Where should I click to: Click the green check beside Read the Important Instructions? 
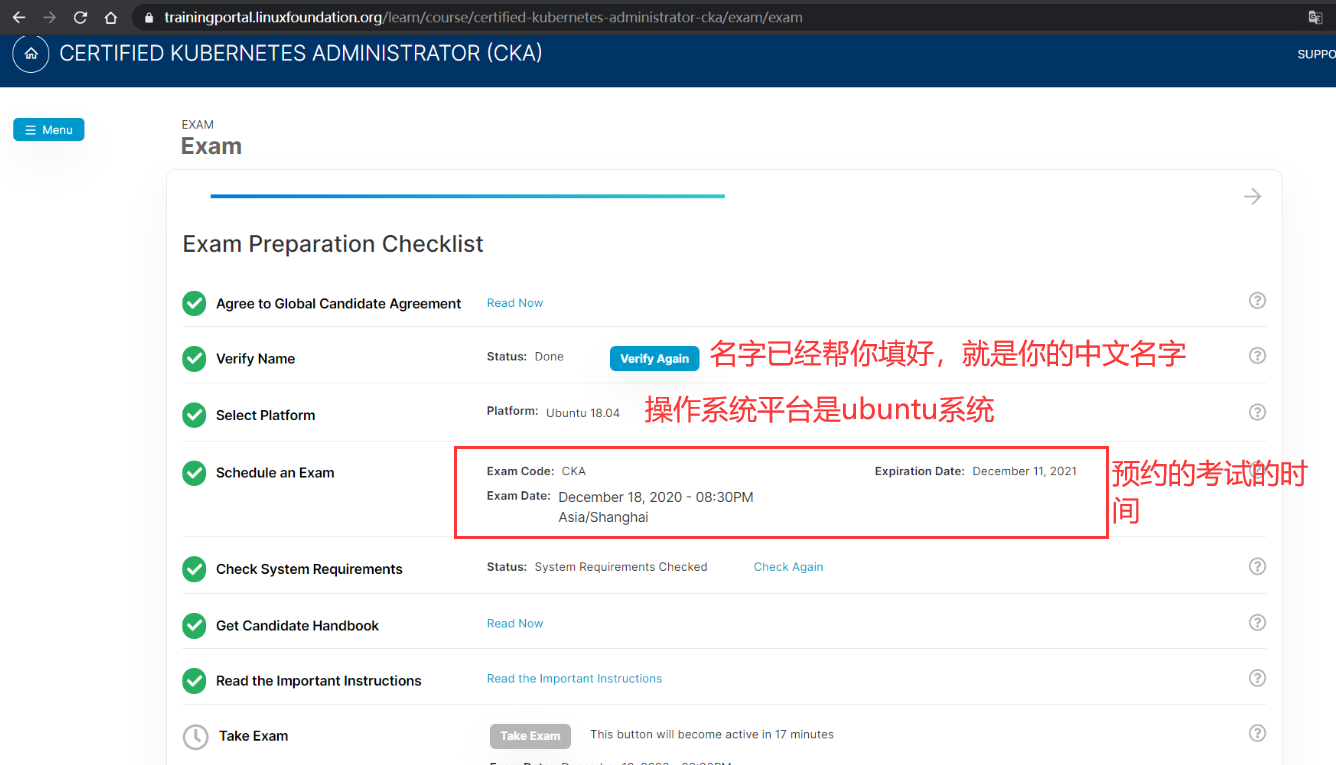(x=194, y=681)
